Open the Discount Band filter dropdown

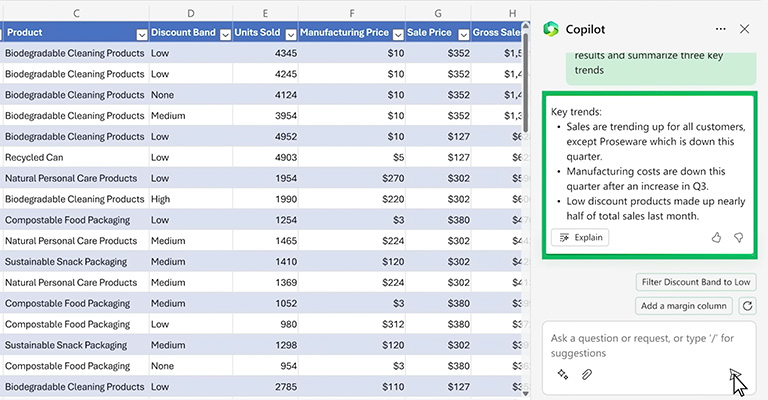click(x=224, y=33)
